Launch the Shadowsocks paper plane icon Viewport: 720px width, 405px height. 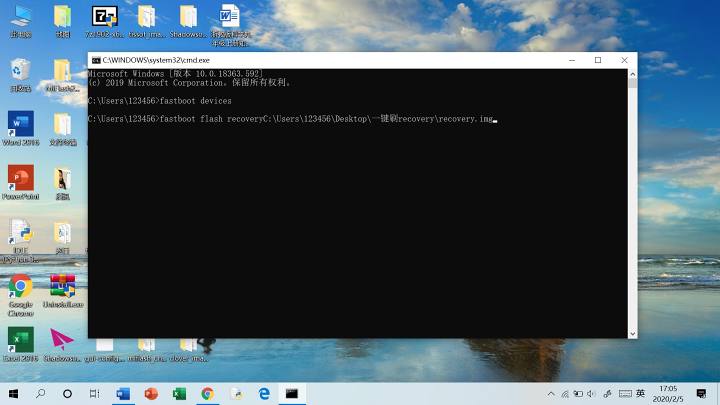[62, 340]
